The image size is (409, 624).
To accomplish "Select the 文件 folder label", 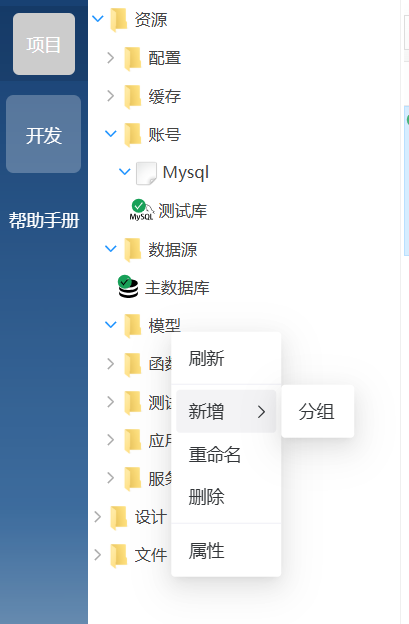I will click(x=151, y=555).
